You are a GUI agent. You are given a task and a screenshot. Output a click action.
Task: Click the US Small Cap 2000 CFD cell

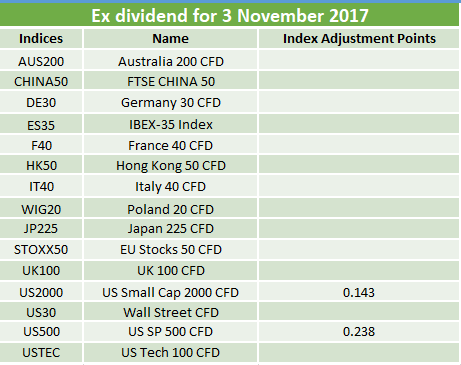point(170,292)
